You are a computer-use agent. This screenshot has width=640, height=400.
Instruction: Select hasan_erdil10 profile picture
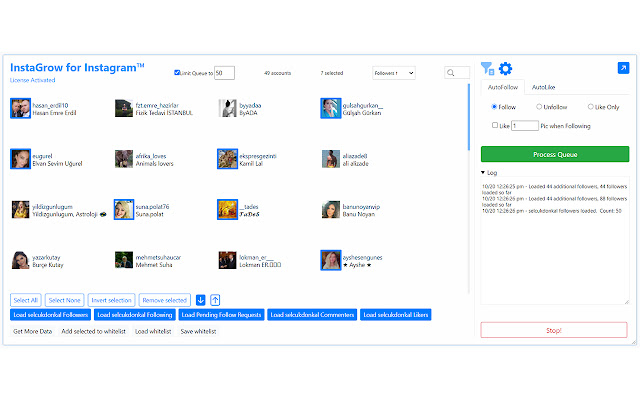pyautogui.click(x=20, y=108)
